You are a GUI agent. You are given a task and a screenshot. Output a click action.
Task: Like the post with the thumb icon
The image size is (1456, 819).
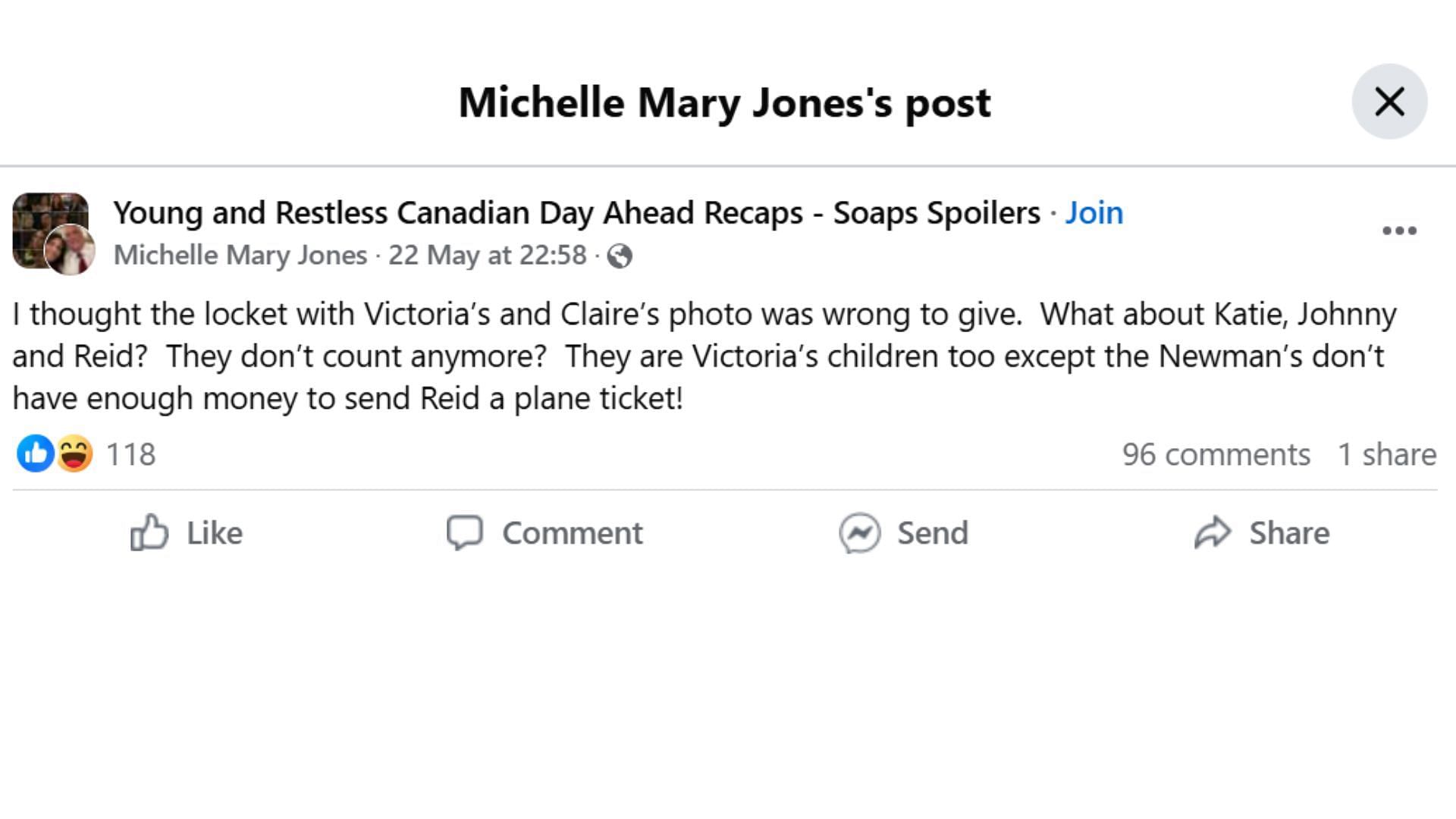[149, 532]
